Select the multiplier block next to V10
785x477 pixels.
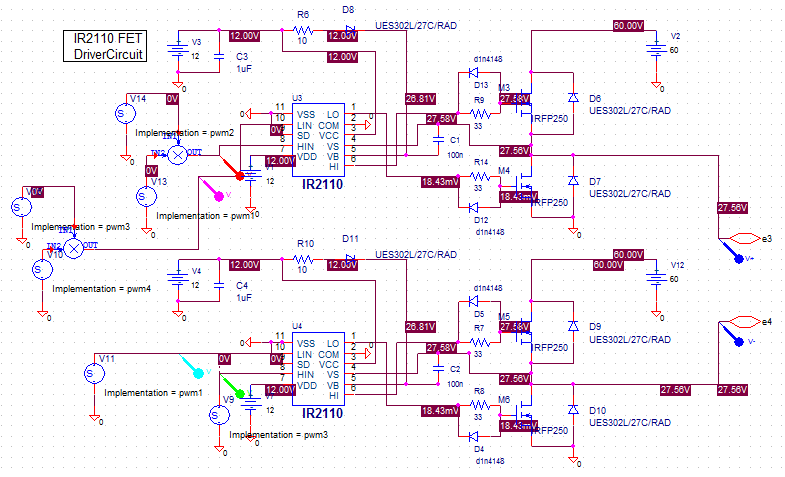(x=74, y=248)
